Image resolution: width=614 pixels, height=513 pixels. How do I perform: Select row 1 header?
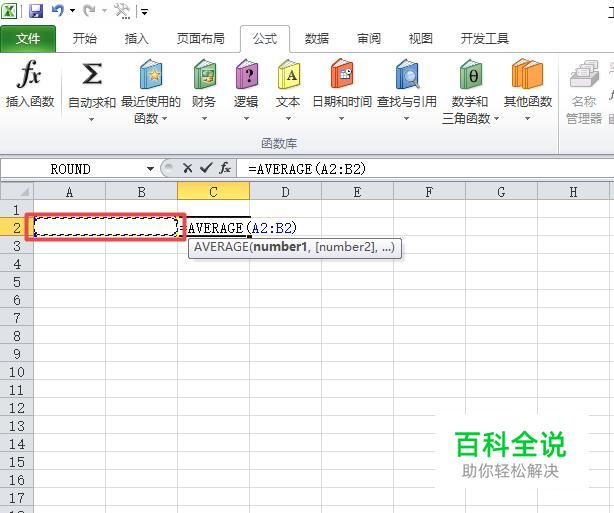[x=17, y=210]
